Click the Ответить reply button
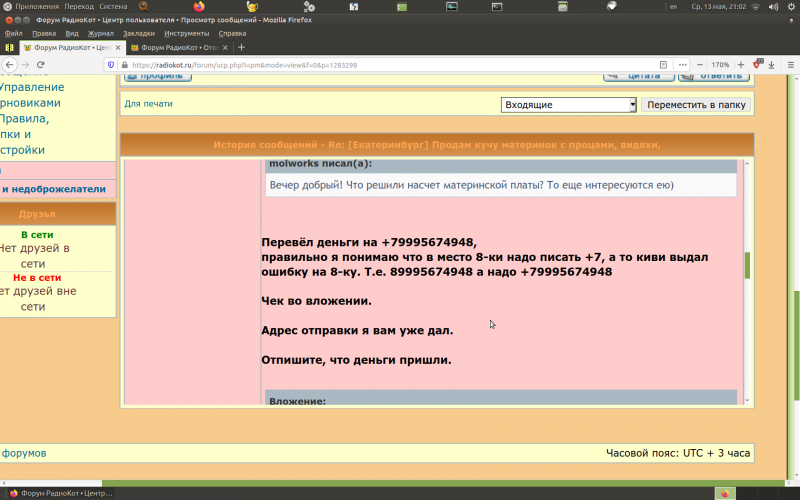The width and height of the screenshot is (800, 500). tap(713, 75)
